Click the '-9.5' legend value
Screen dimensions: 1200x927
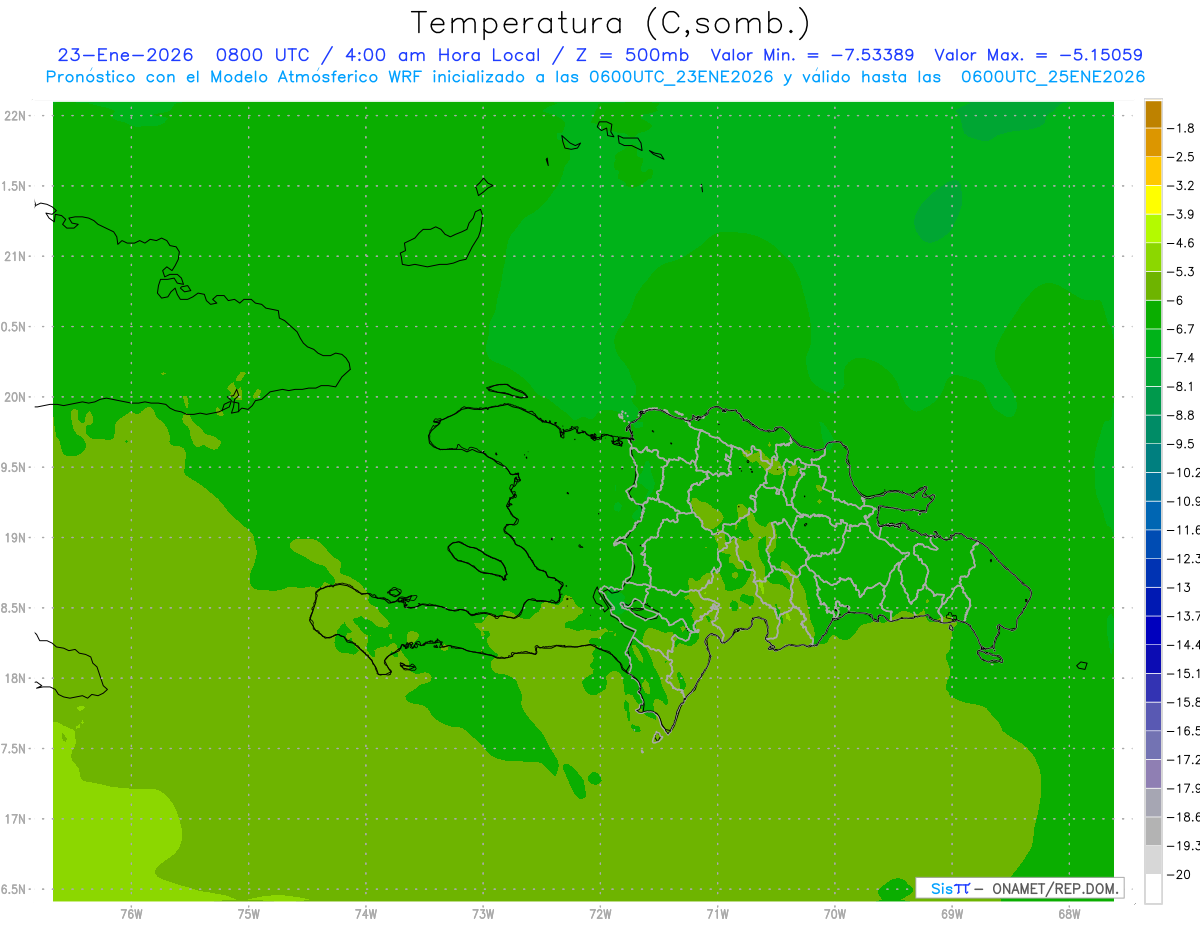point(1182,444)
